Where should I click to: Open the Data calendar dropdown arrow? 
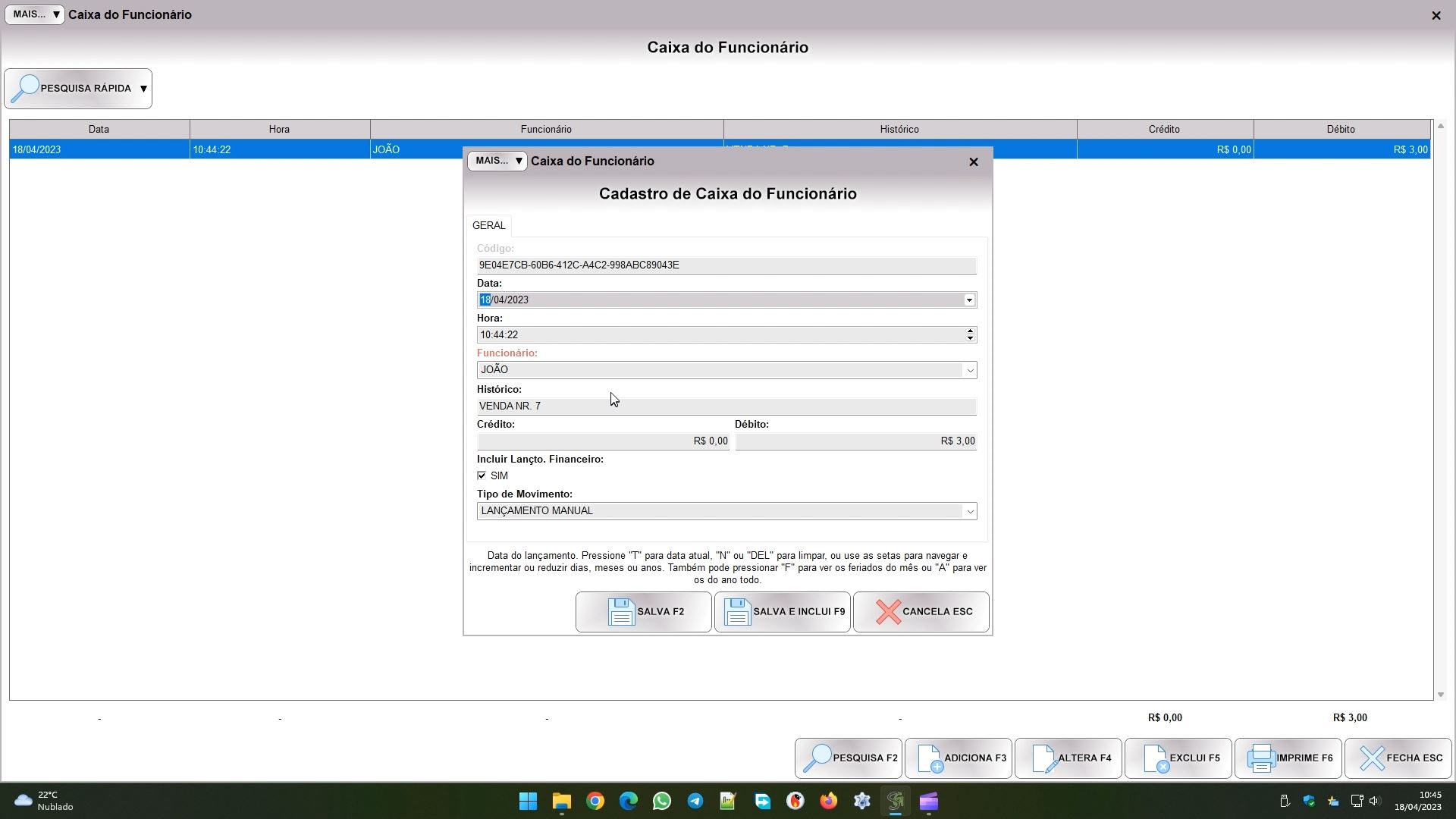pyautogui.click(x=969, y=300)
